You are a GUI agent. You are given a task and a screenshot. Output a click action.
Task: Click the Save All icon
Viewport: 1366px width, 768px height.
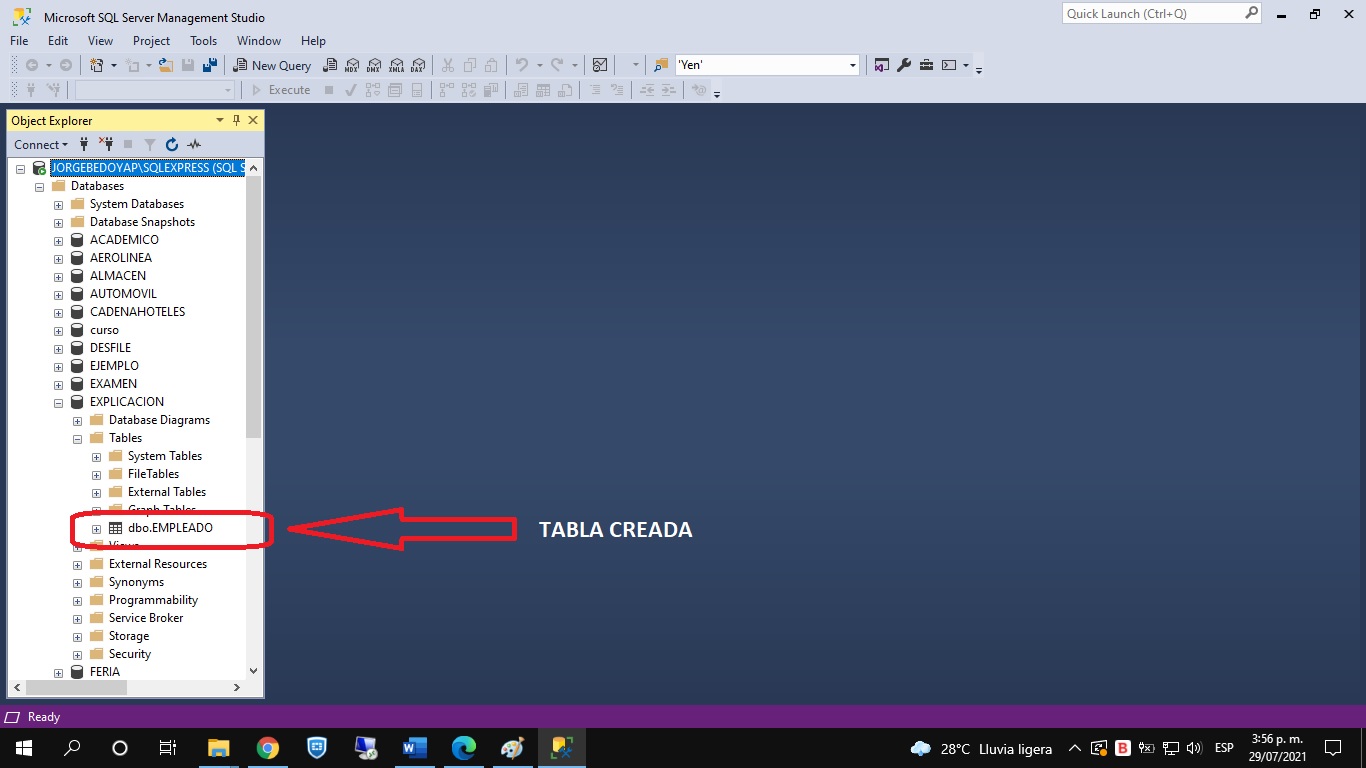click(x=210, y=65)
